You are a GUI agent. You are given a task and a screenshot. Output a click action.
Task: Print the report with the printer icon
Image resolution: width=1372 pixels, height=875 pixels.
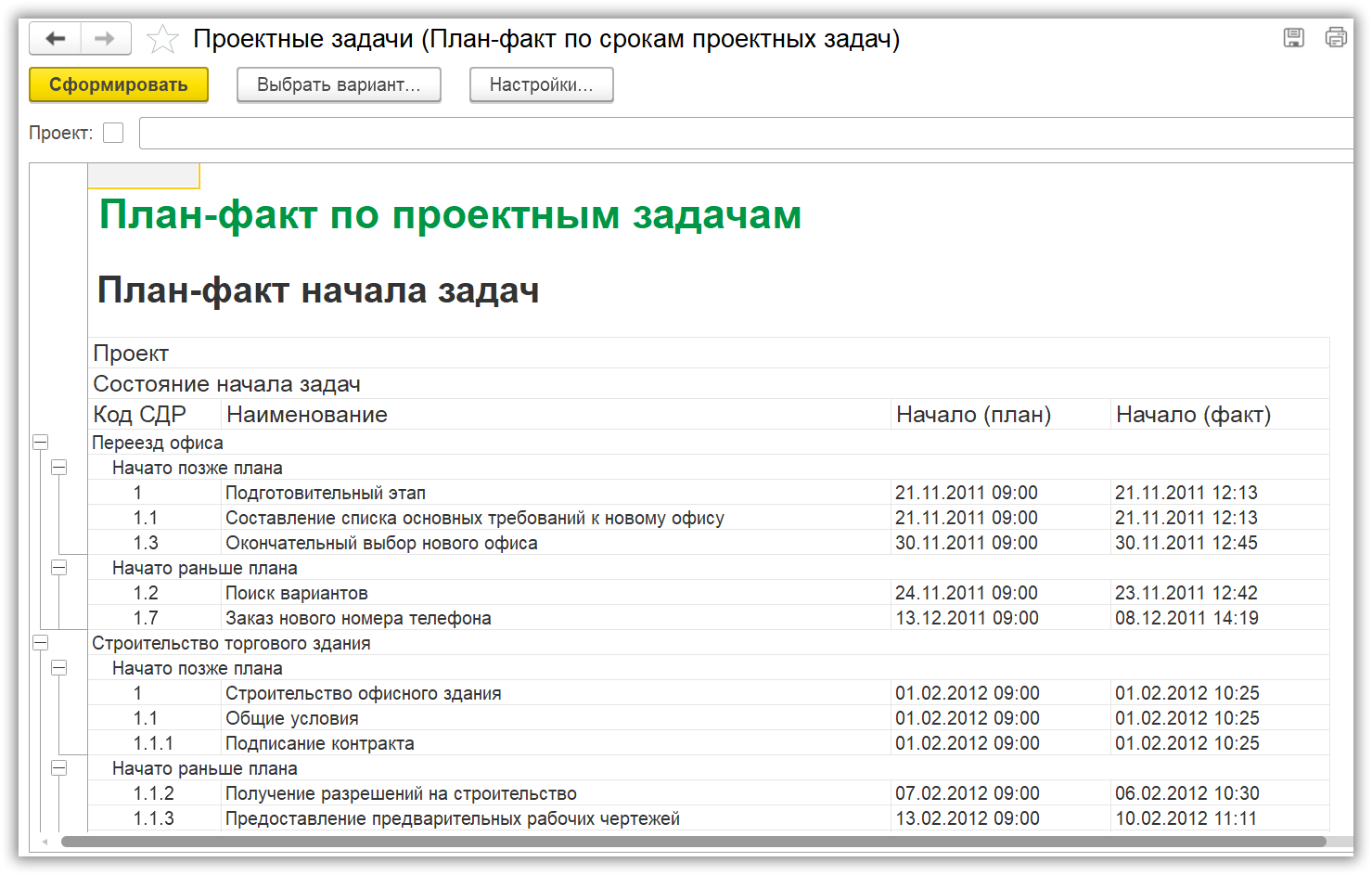pos(1336,38)
